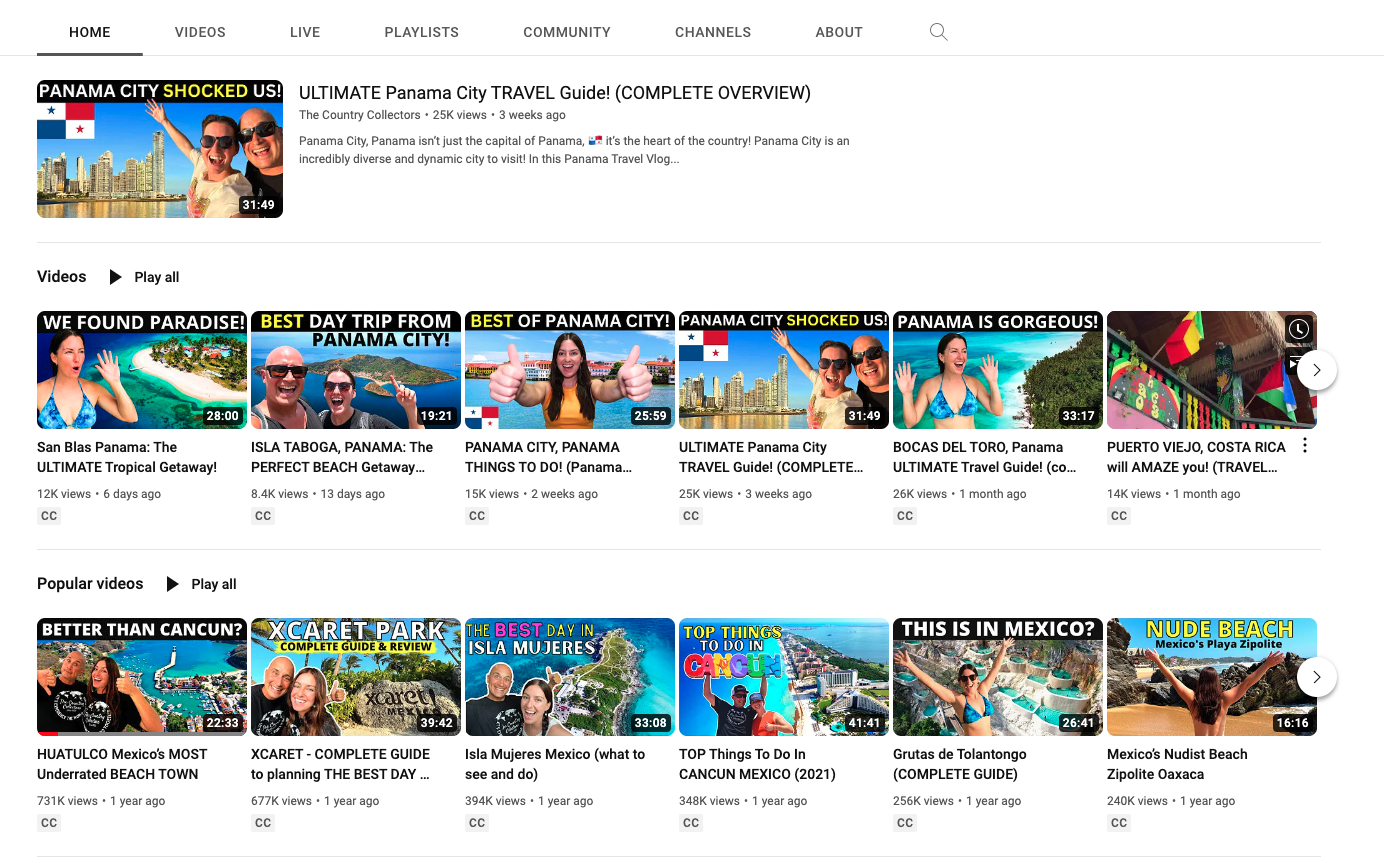
Task: Click CC badge under ULTIMATE Panama City video in Videos row
Action: (691, 516)
